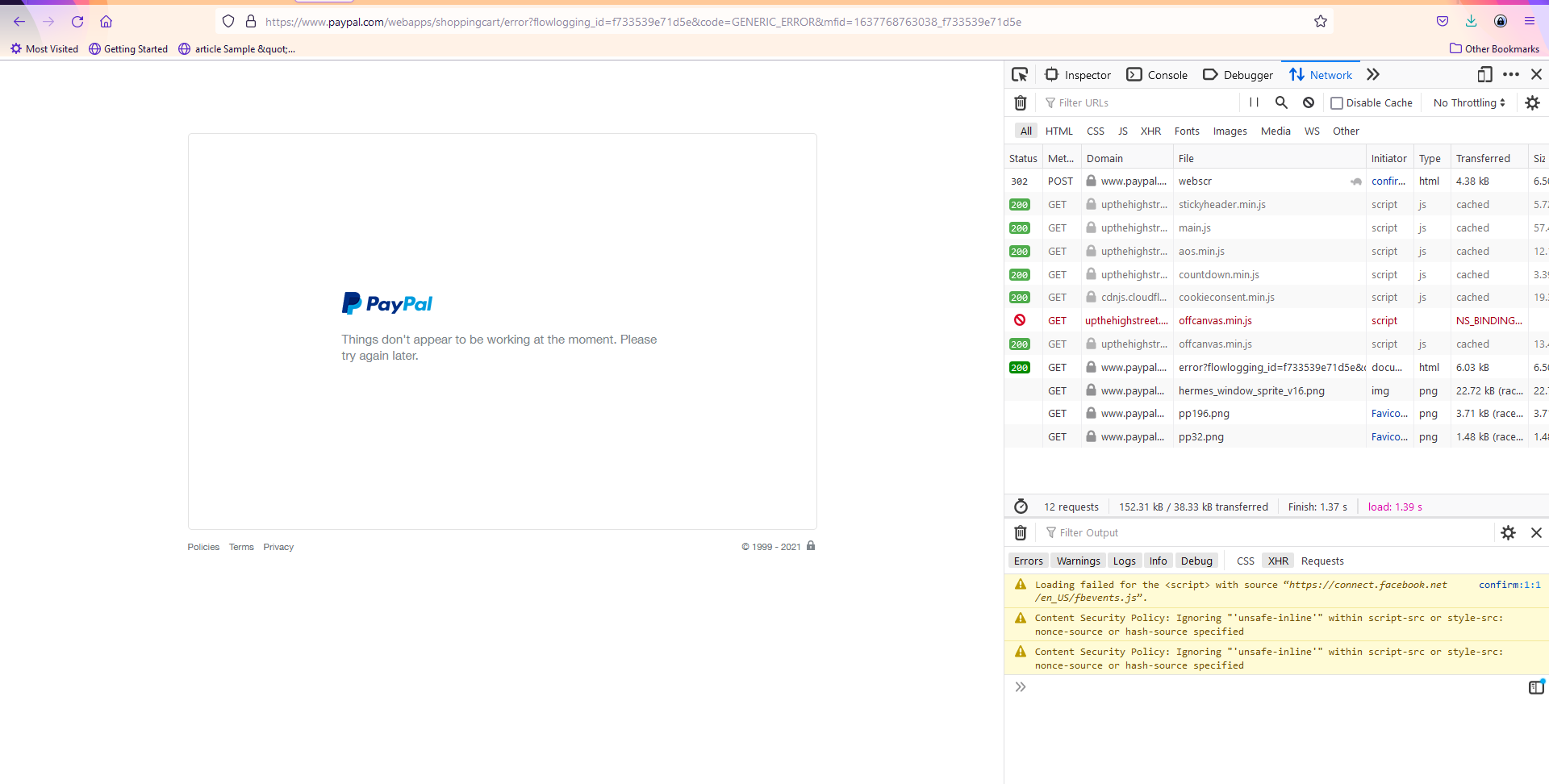This screenshot has height=784, width=1549.
Task: Toggle the Info console filter
Action: (1158, 561)
